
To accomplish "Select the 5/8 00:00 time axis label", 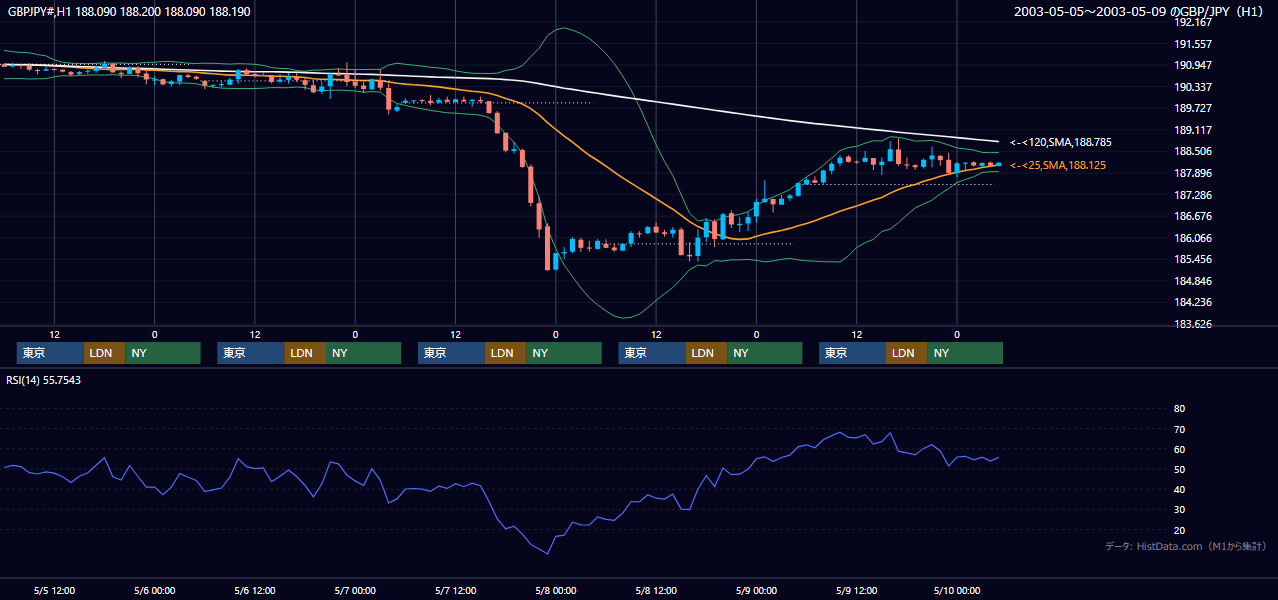I will [556, 590].
